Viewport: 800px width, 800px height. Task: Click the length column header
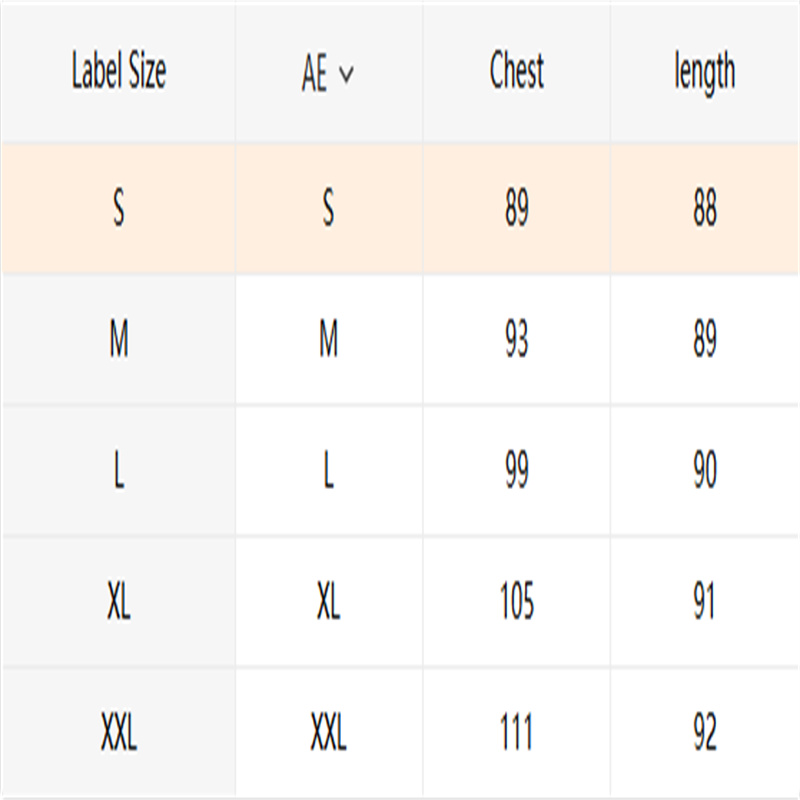tap(705, 72)
